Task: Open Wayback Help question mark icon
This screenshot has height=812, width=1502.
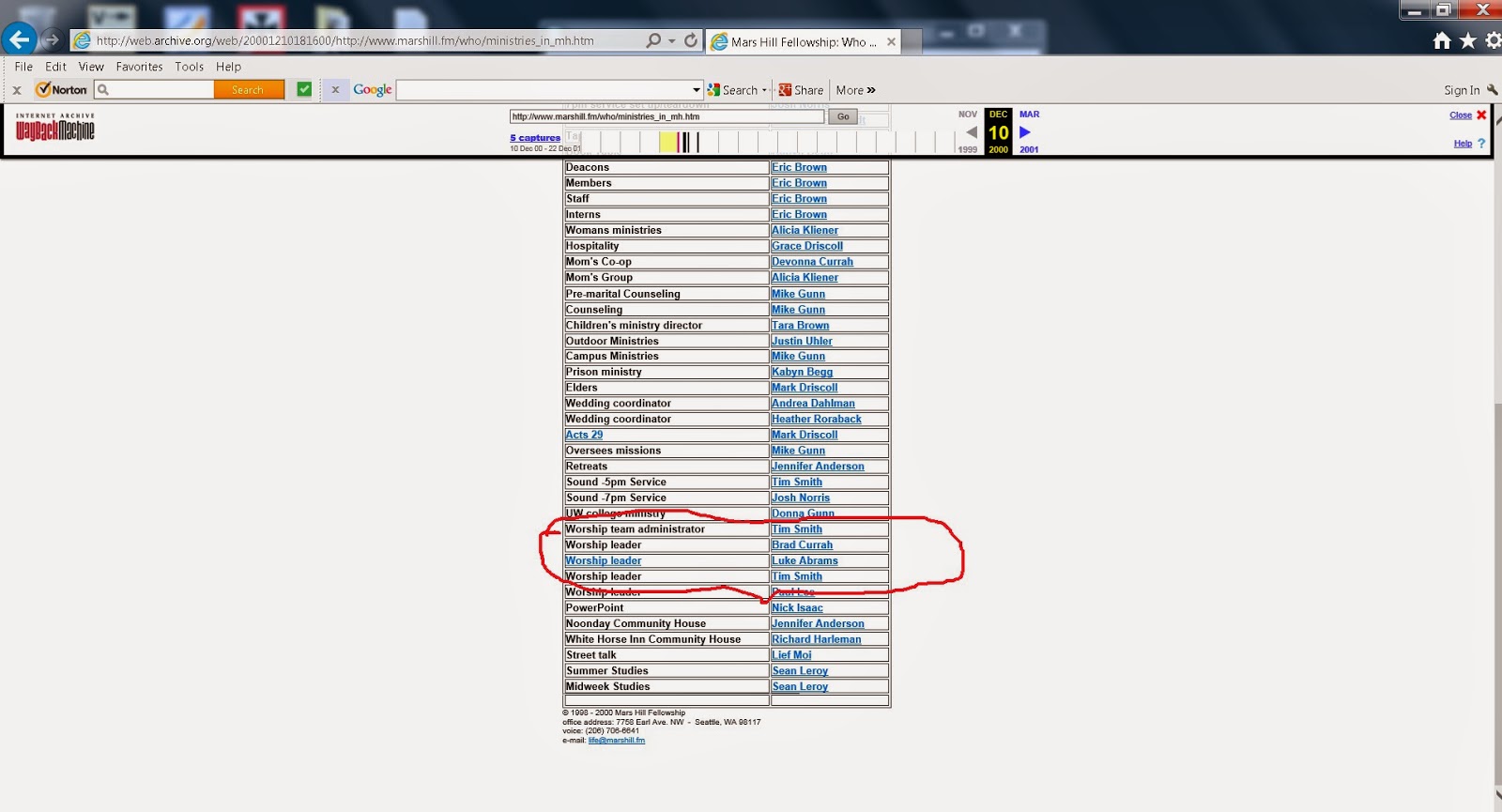Action: tap(1481, 144)
